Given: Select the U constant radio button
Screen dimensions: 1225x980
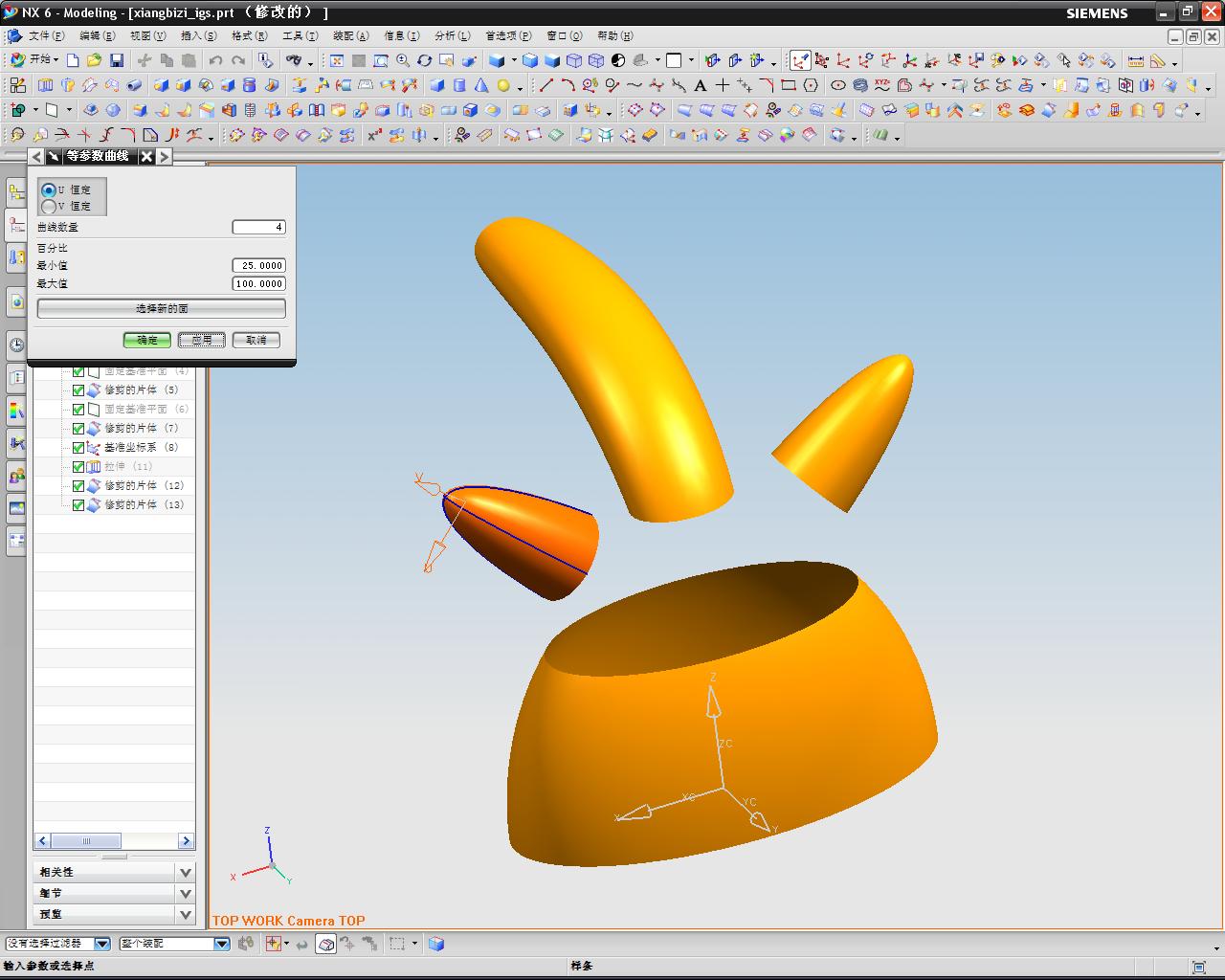Looking at the screenshot, I should (48, 189).
